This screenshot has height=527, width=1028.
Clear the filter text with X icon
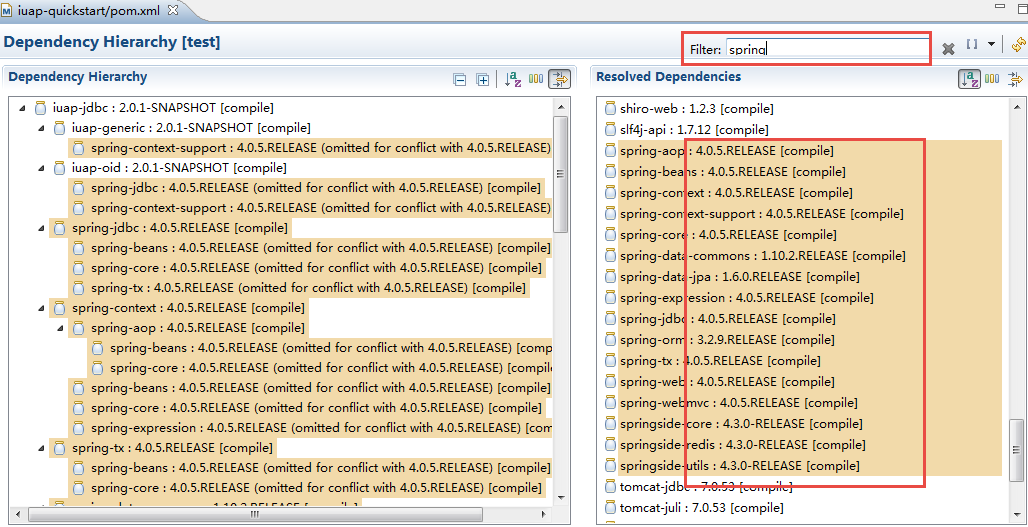click(948, 49)
